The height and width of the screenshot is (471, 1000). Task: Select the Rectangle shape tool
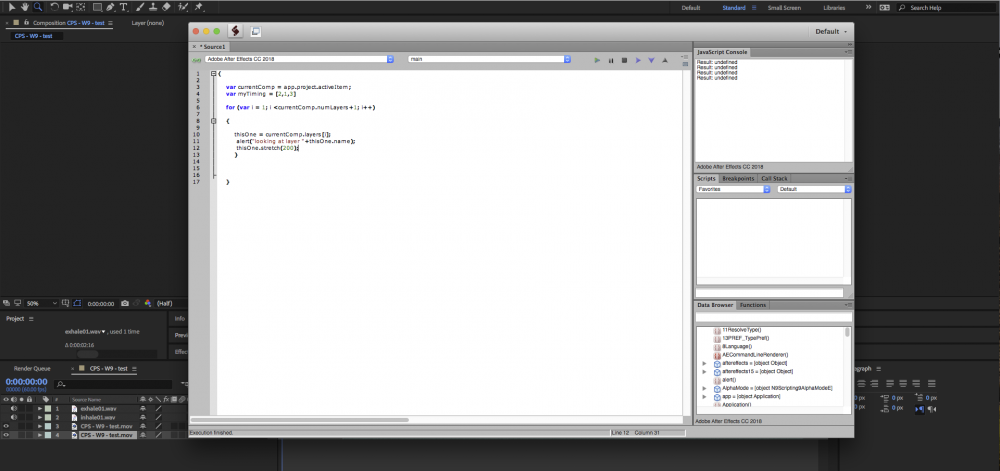[97, 7]
